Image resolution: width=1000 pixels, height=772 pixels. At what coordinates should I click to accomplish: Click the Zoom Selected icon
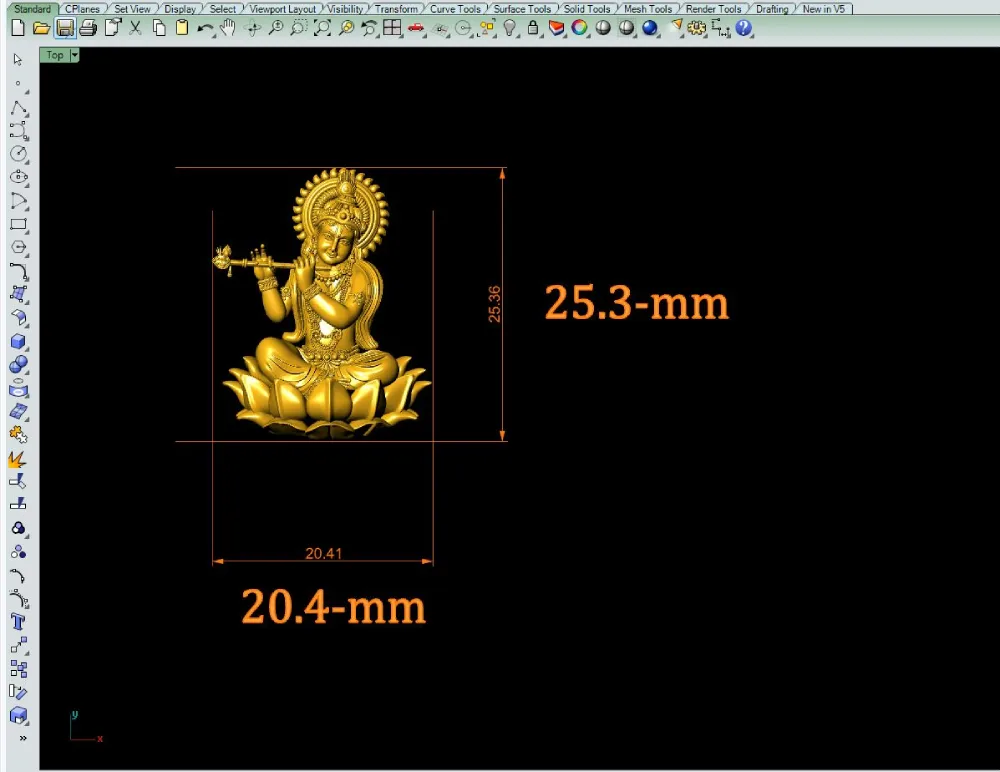point(346,28)
